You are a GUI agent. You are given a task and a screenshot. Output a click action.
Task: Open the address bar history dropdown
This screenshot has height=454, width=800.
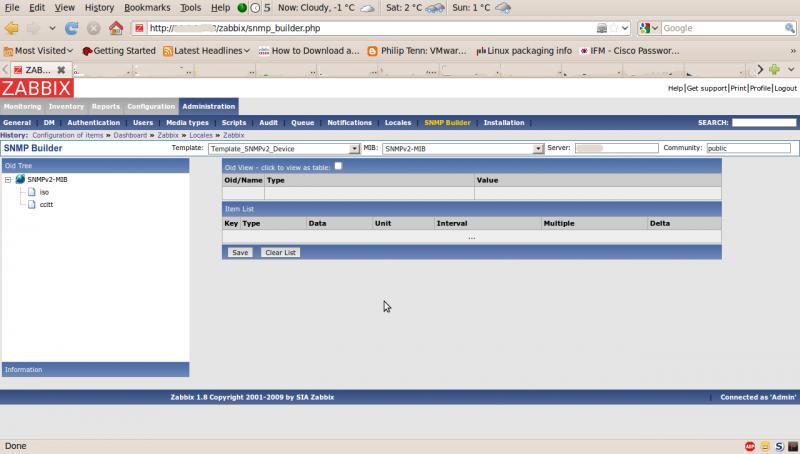[x=624, y=28]
